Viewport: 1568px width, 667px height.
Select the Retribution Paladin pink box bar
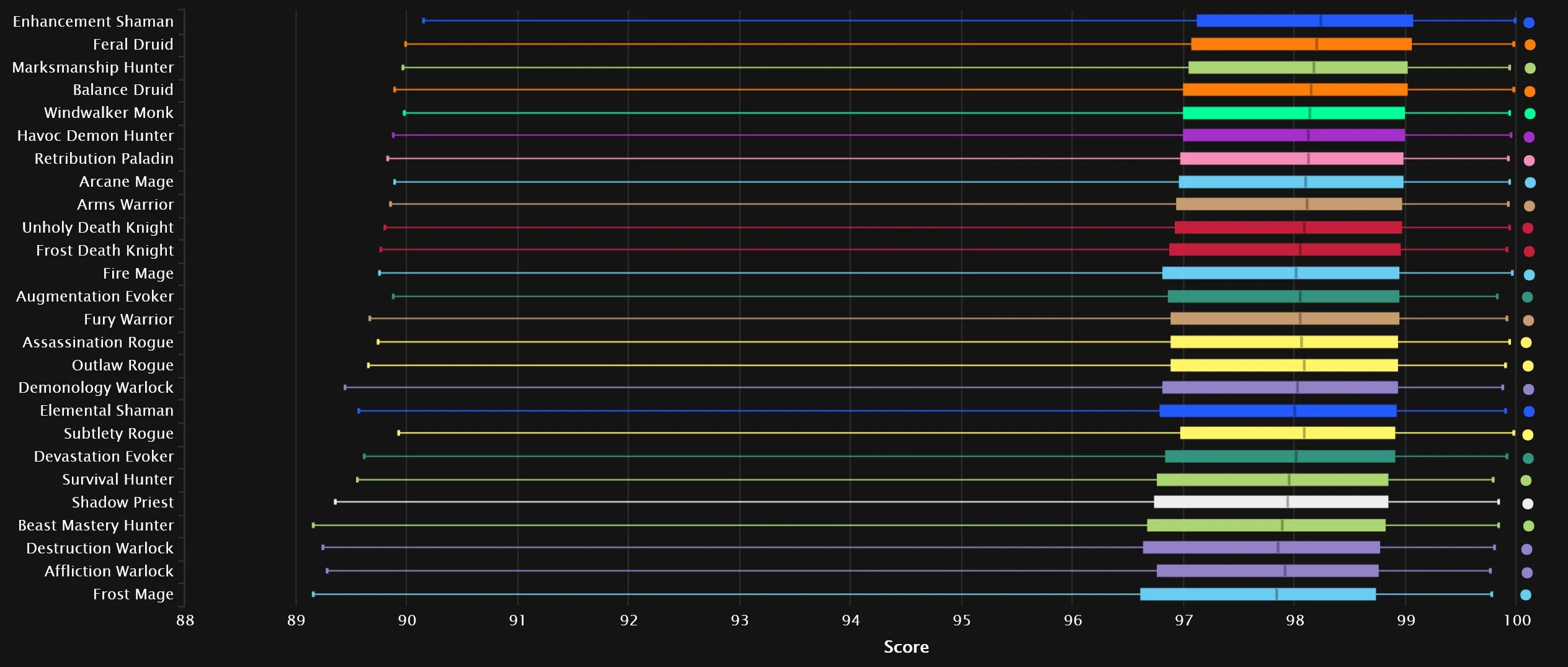(x=1291, y=159)
